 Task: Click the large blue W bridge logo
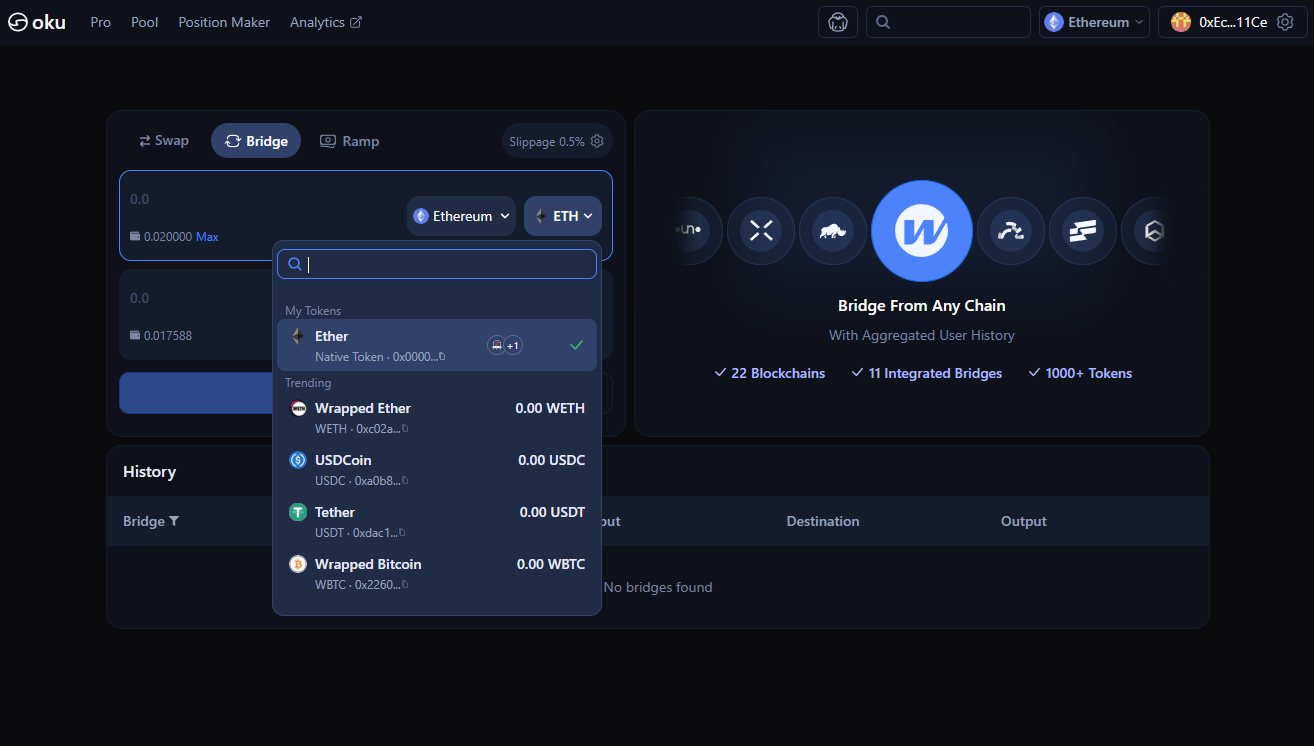pyautogui.click(x=922, y=231)
